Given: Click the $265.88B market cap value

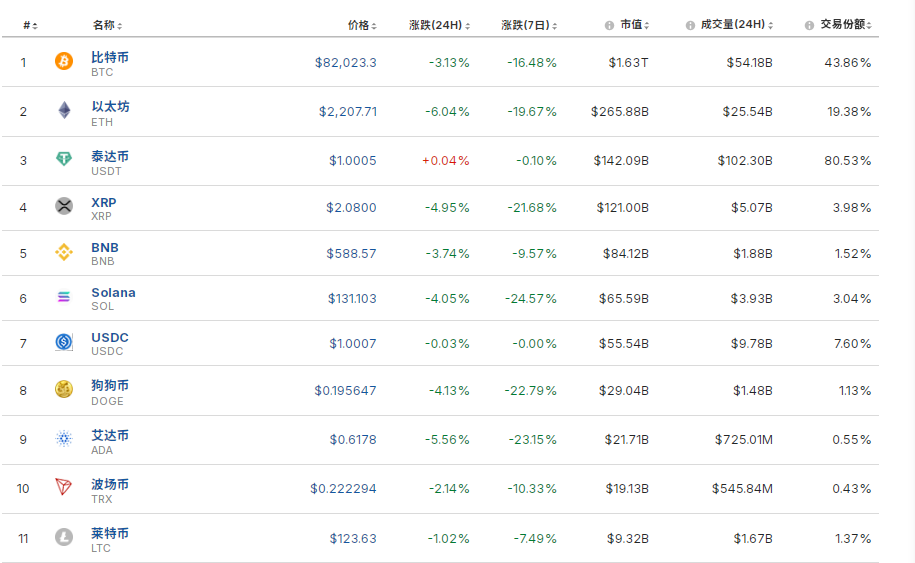Looking at the screenshot, I should tap(620, 111).
